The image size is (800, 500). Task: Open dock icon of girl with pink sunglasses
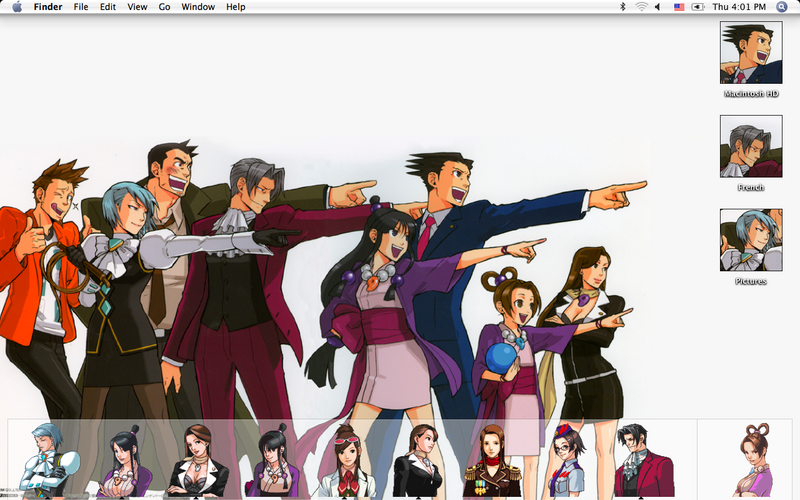pos(345,461)
